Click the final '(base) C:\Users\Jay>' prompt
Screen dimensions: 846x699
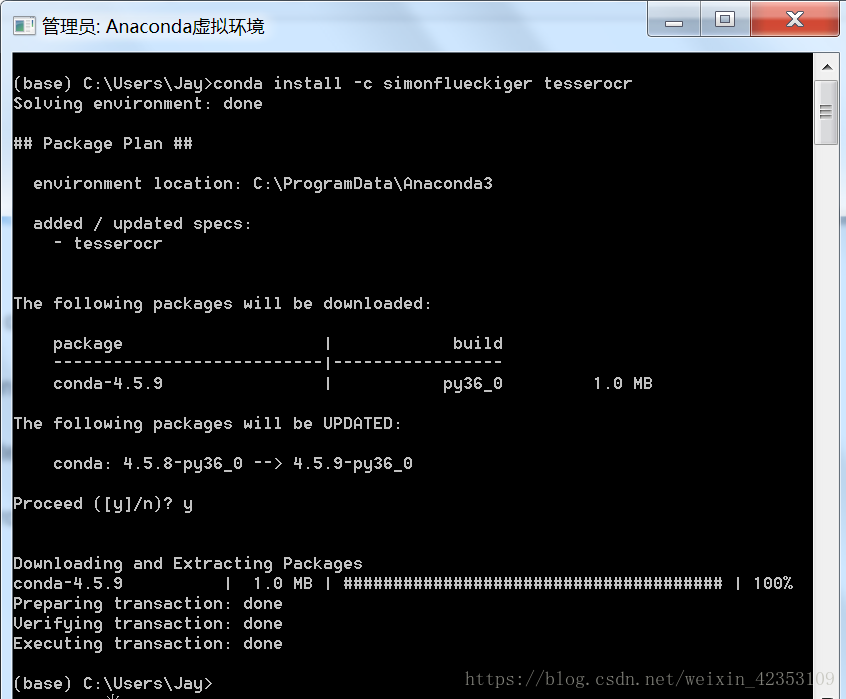coord(113,683)
